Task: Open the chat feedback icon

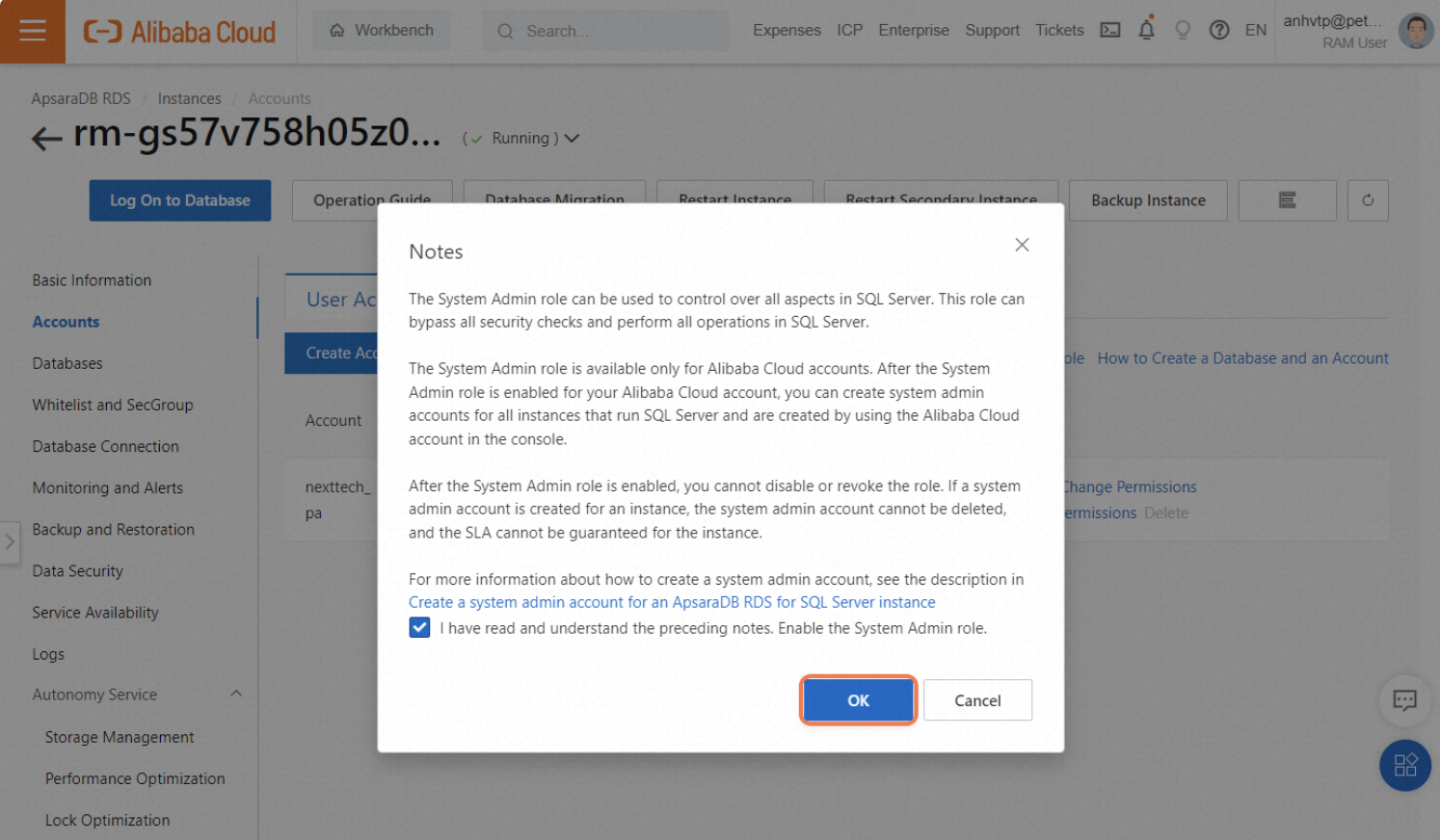Action: click(1404, 700)
